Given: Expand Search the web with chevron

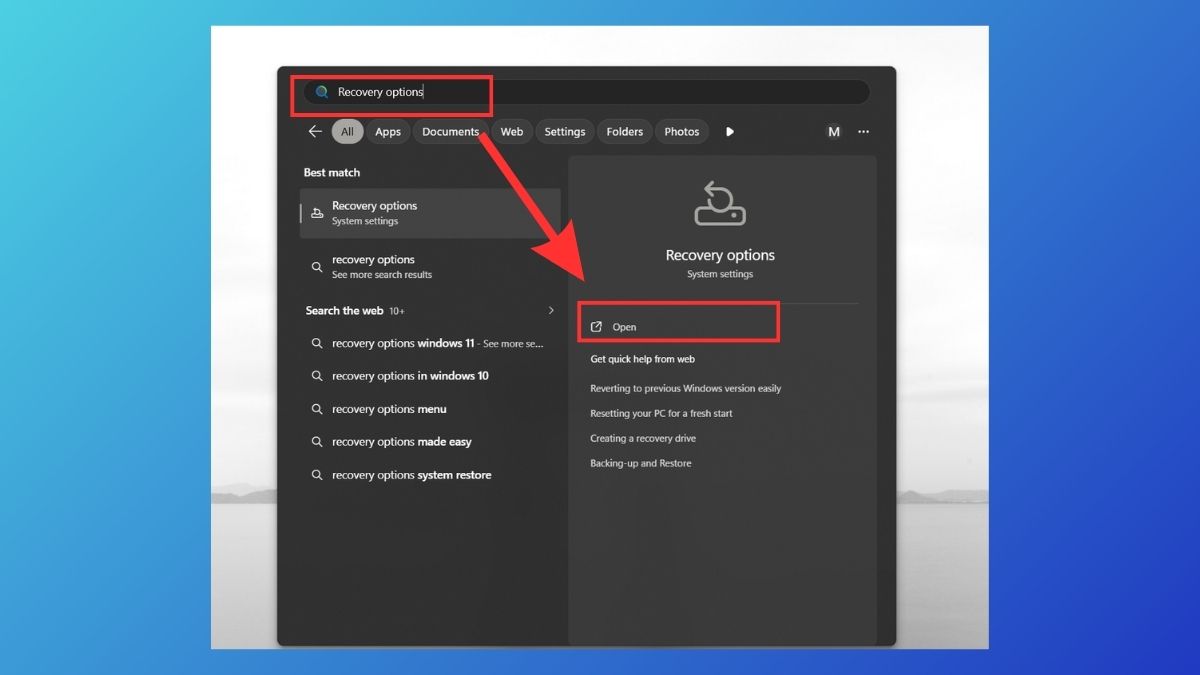Looking at the screenshot, I should pos(551,311).
